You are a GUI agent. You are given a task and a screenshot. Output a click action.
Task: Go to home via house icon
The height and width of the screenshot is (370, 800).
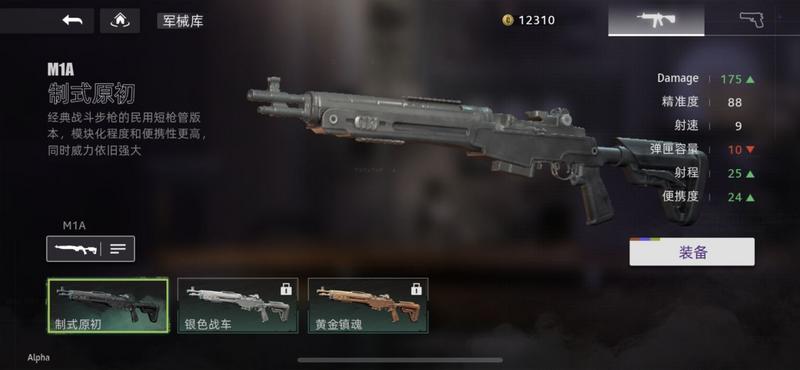(120, 20)
